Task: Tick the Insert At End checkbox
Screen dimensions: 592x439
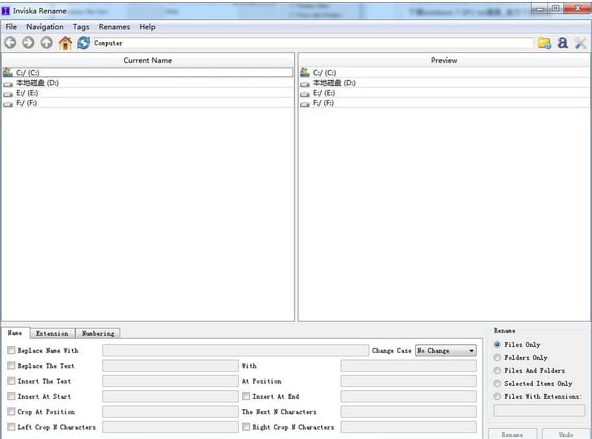Action: click(246, 396)
